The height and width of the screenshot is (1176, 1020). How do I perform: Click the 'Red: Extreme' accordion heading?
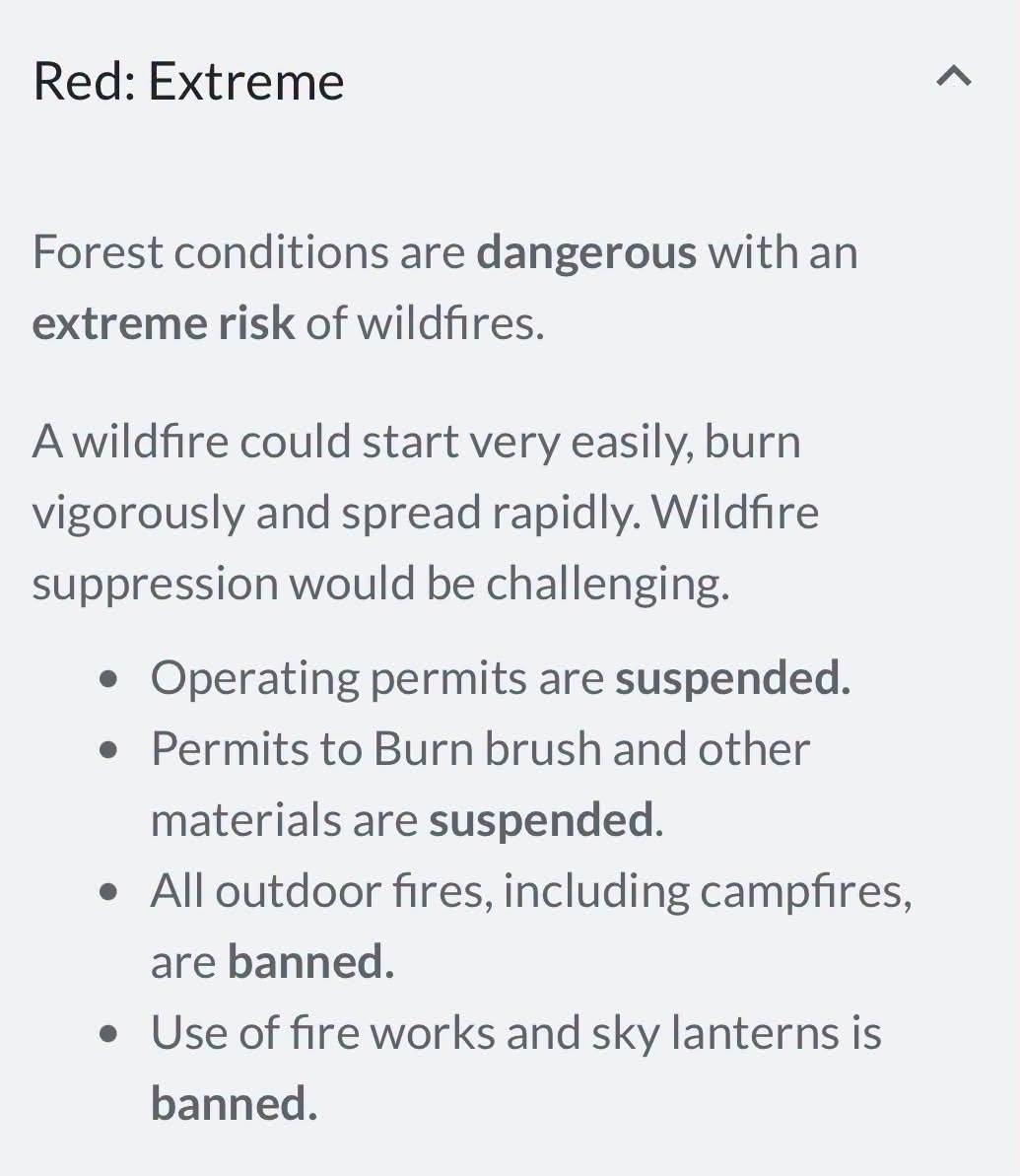coord(188,81)
